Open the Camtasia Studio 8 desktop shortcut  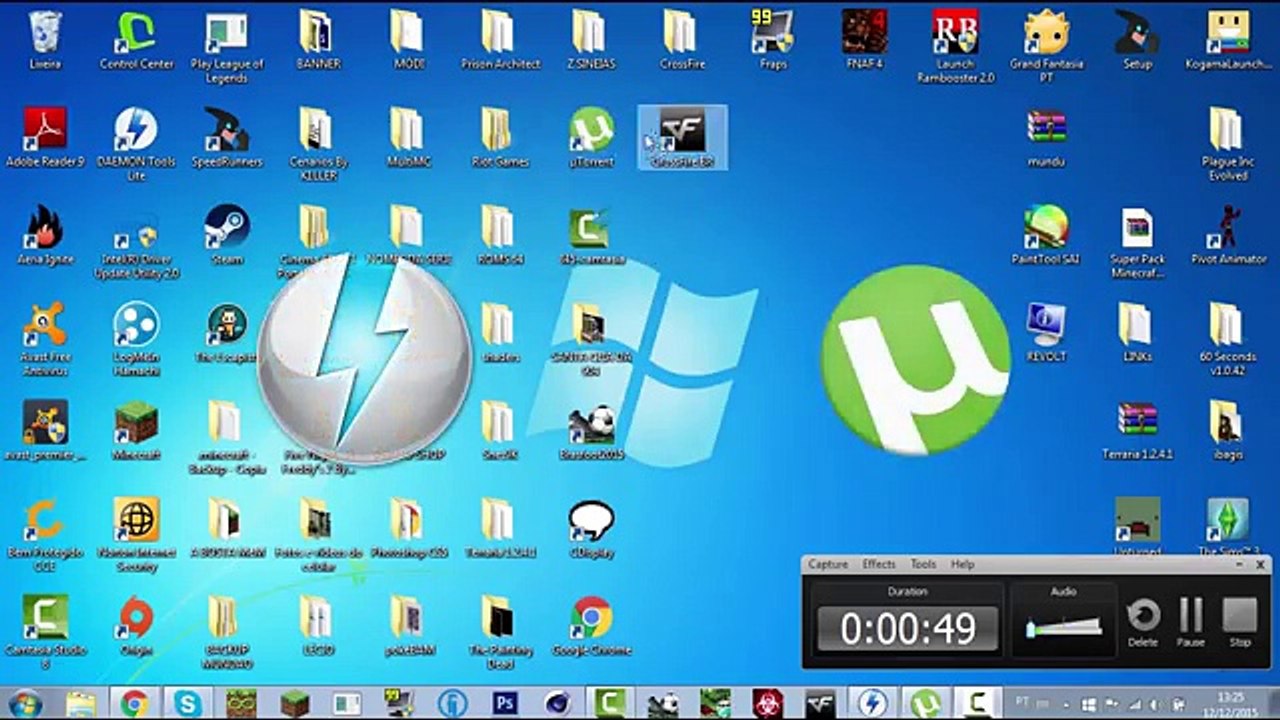(x=45, y=633)
